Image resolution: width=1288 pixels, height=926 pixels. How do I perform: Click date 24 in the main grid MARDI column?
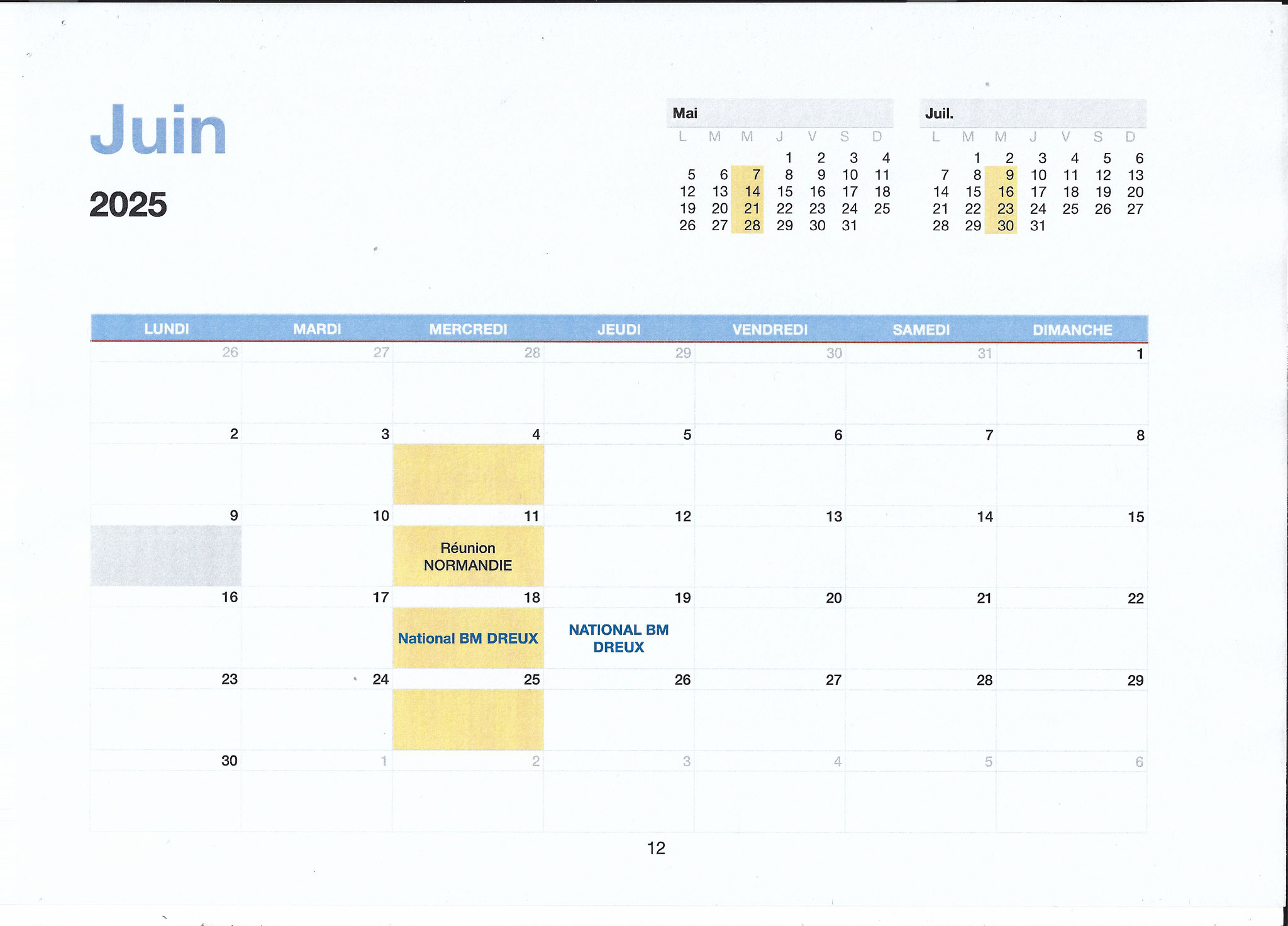pos(381,679)
